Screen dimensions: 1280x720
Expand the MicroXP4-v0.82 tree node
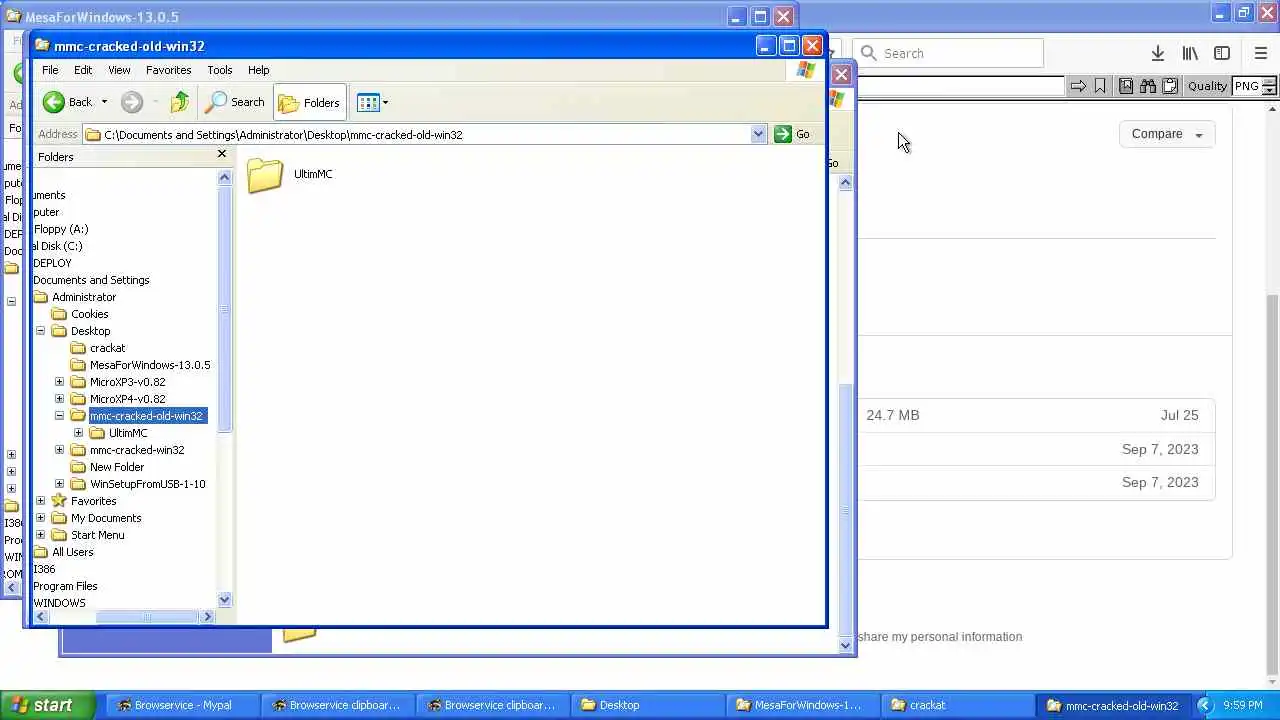click(59, 399)
